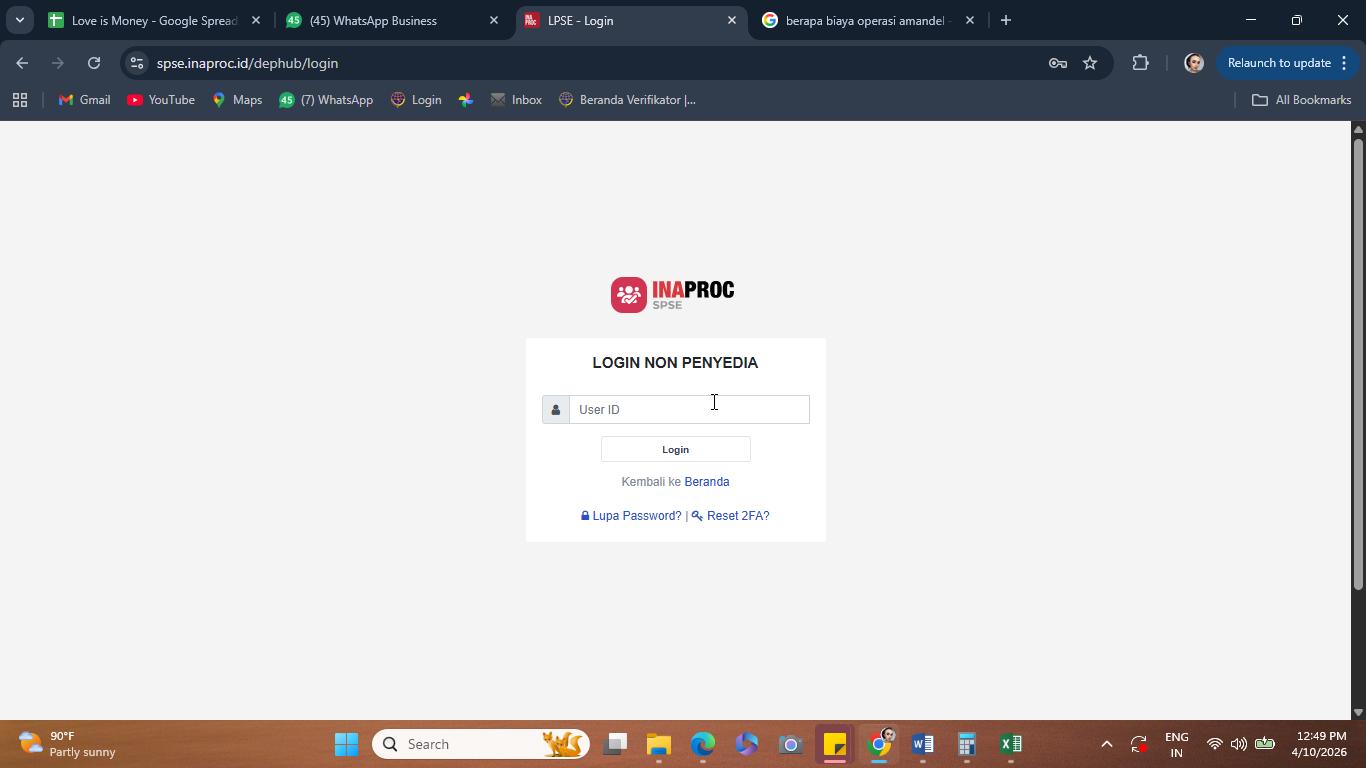The width and height of the screenshot is (1366, 768).
Task: Open the Chrome apps grid shortcut
Action: coord(20,100)
